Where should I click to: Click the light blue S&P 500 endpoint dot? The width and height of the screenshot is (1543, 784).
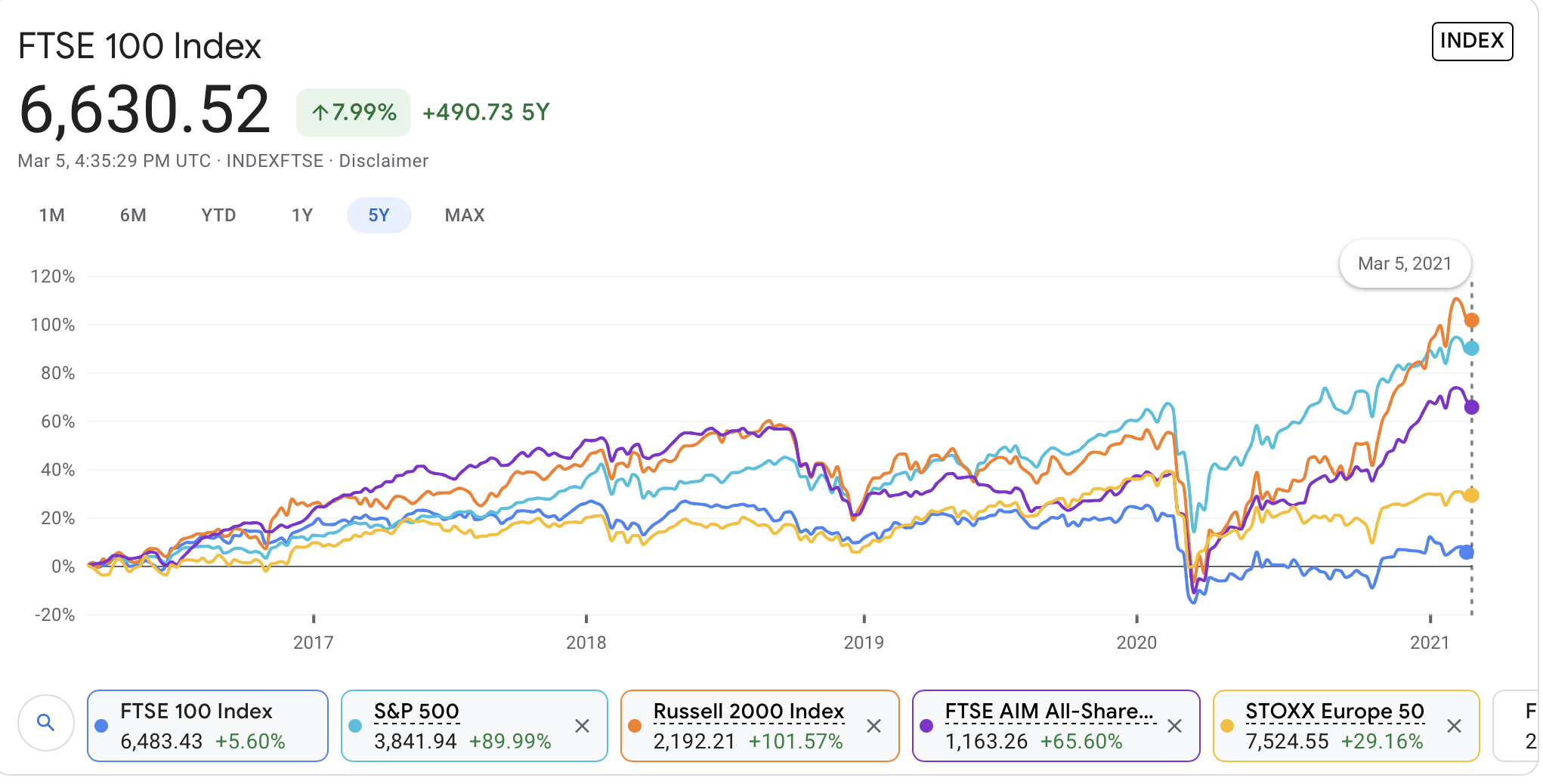coord(1471,348)
